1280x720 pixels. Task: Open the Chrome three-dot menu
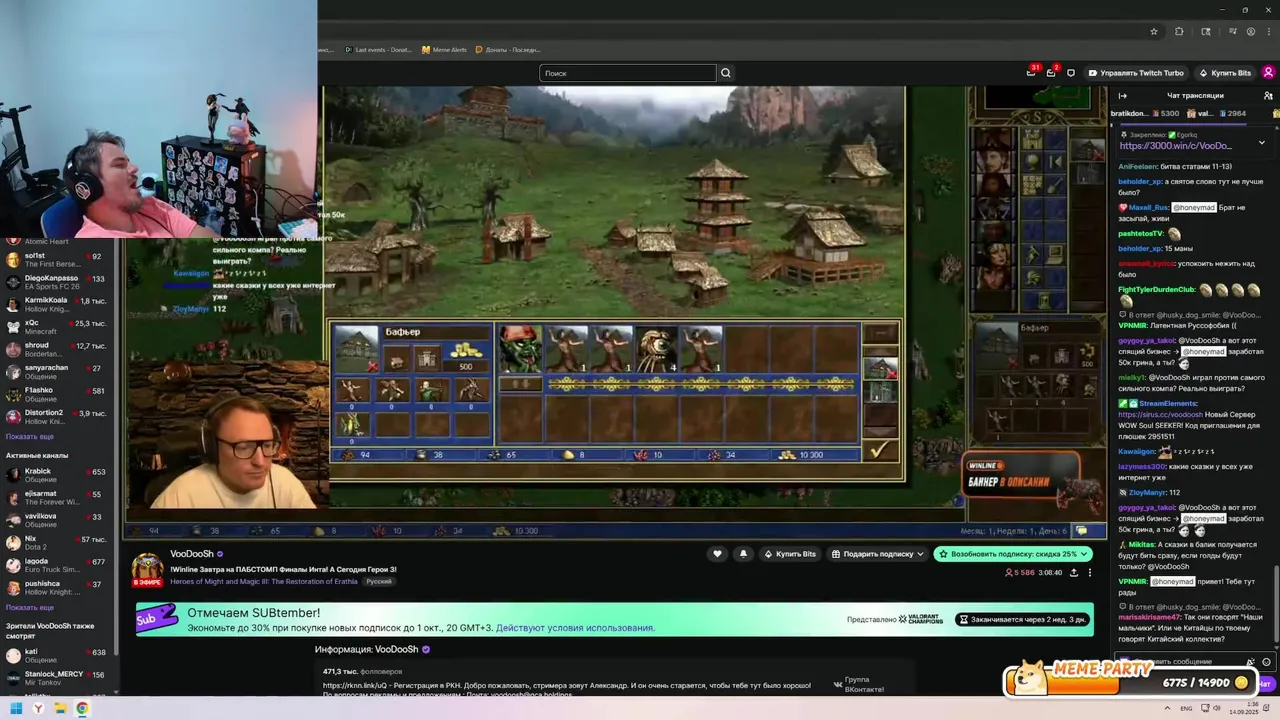(x=1268, y=31)
